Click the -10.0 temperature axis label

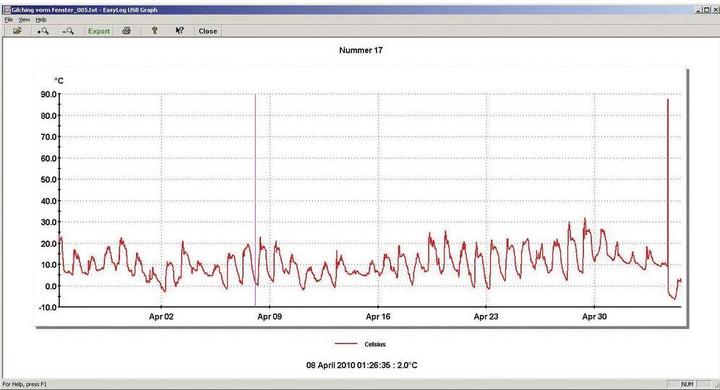click(47, 307)
